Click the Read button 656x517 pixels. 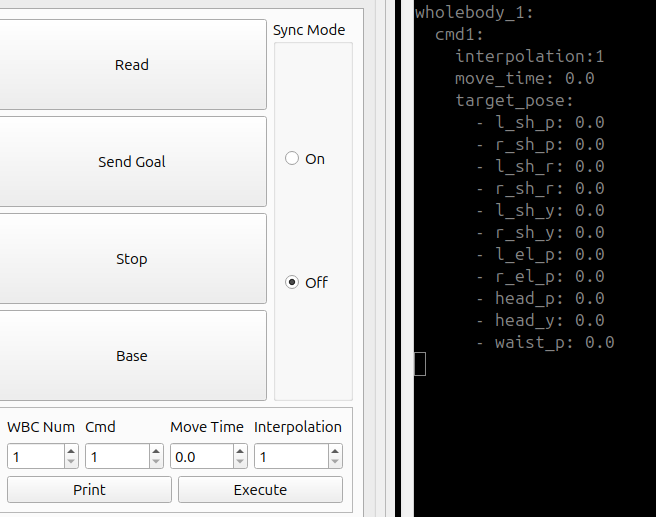pos(131,65)
